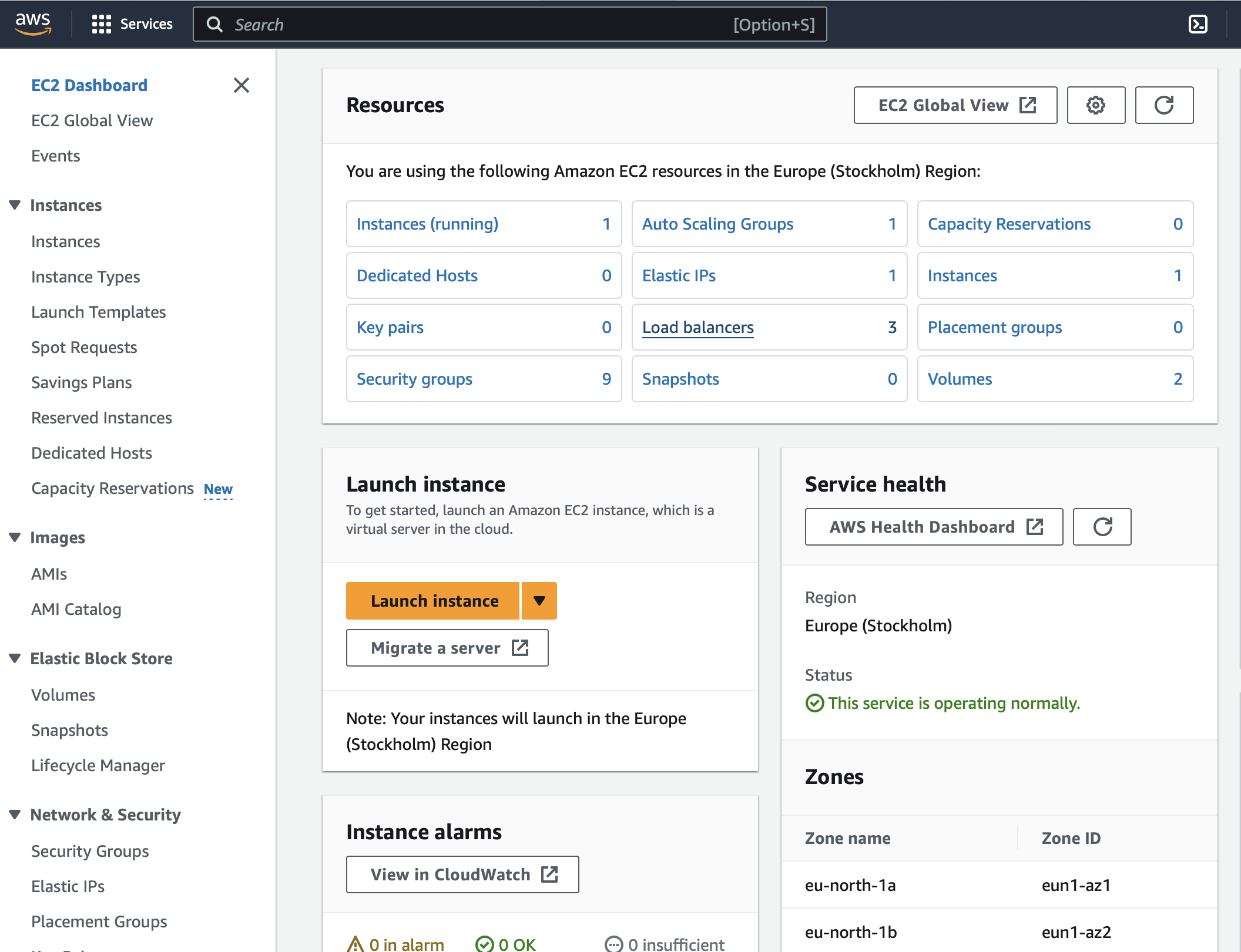Open Savings Plans in sidebar

[x=82, y=382]
